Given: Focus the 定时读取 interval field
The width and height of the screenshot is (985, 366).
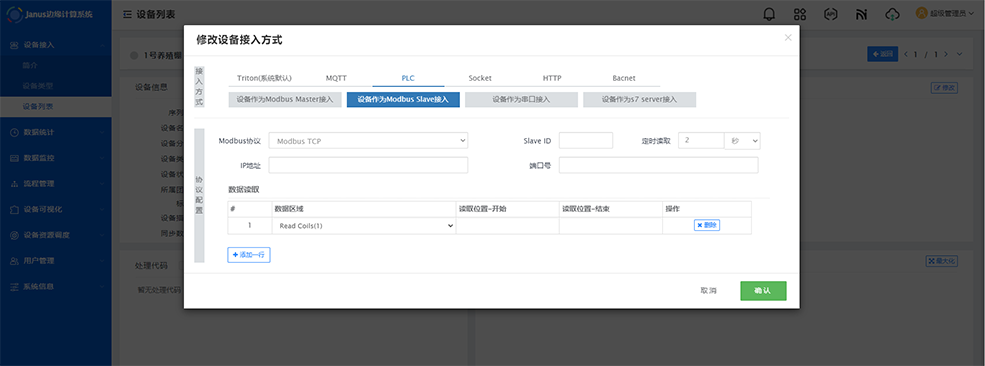Looking at the screenshot, I should (x=701, y=141).
